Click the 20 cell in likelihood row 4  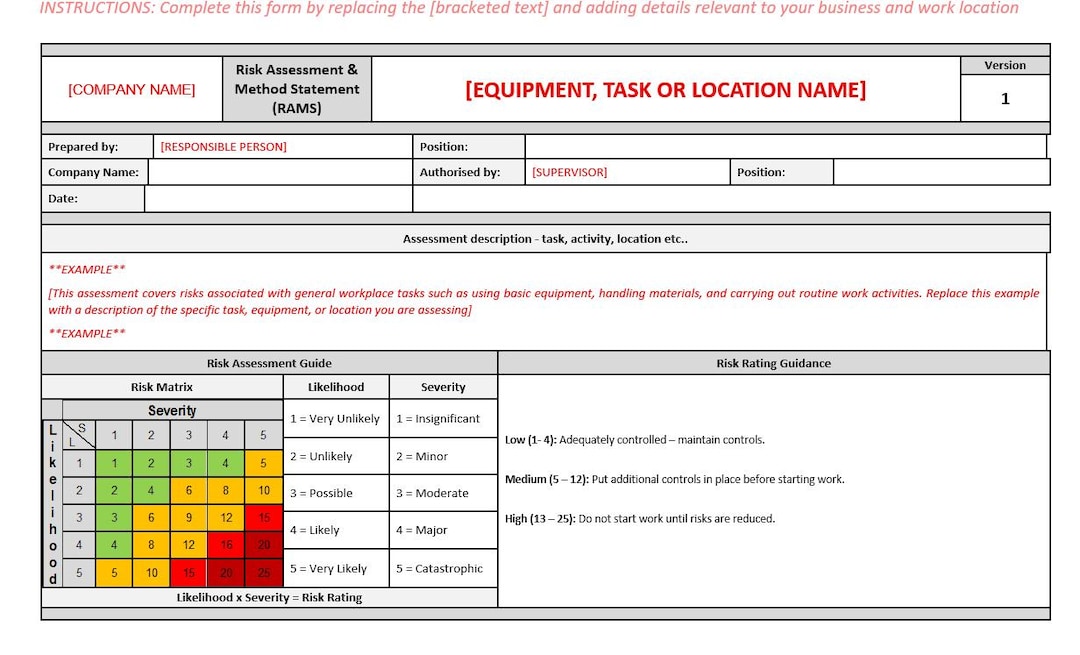pos(263,545)
